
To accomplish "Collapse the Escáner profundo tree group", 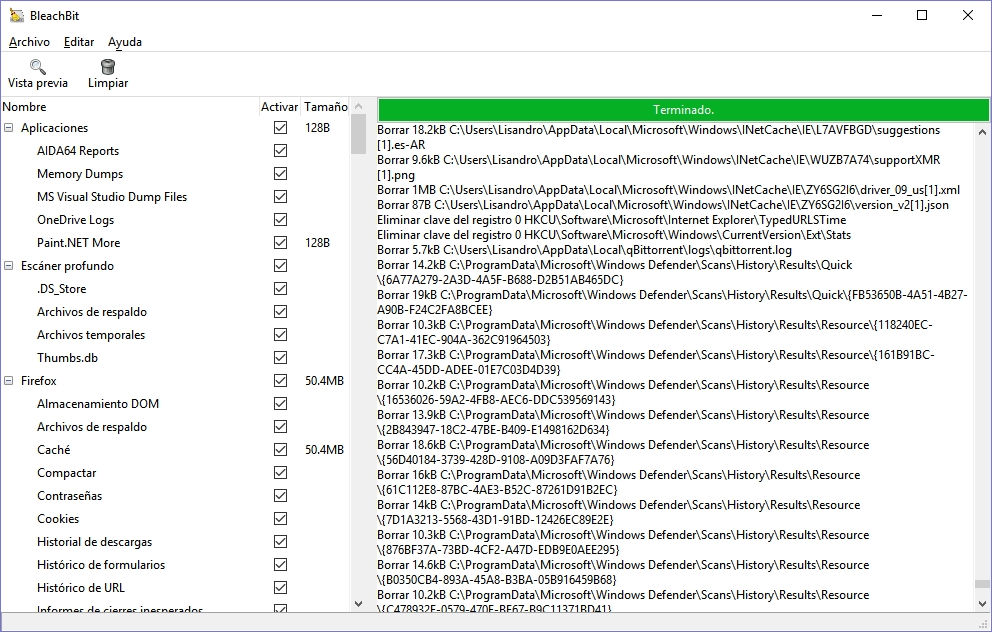I will point(9,266).
